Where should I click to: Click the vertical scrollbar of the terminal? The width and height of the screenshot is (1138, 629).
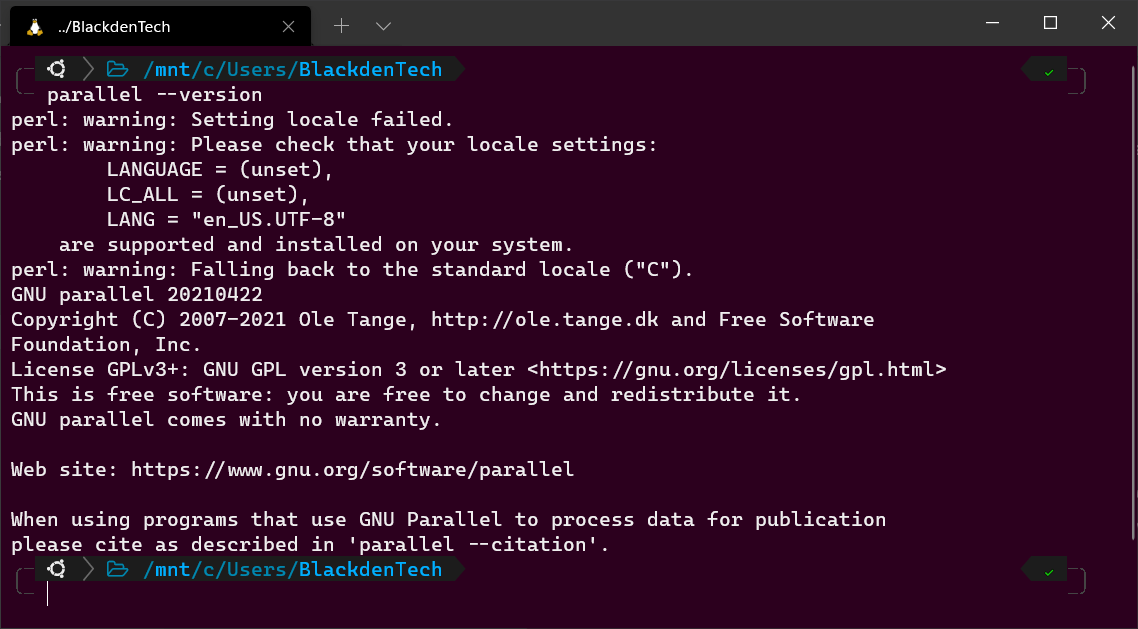[1133, 302]
